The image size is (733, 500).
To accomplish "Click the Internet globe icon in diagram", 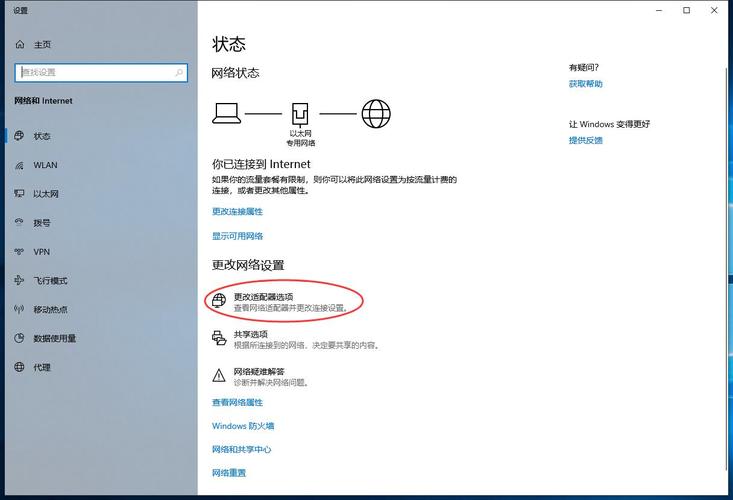I will click(x=376, y=114).
